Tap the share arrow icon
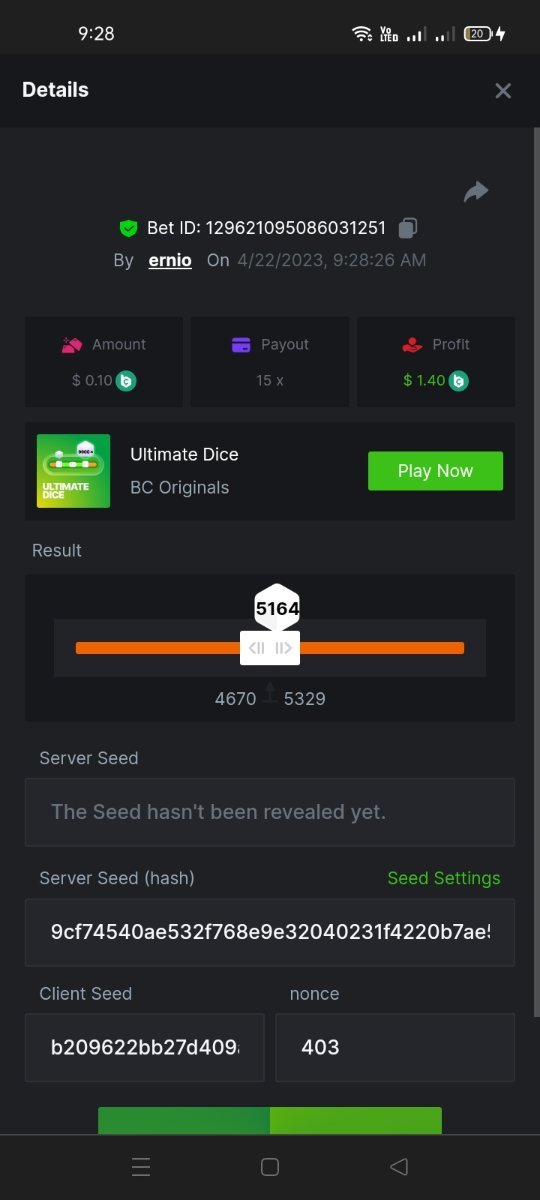The image size is (540, 1200). coord(476,192)
